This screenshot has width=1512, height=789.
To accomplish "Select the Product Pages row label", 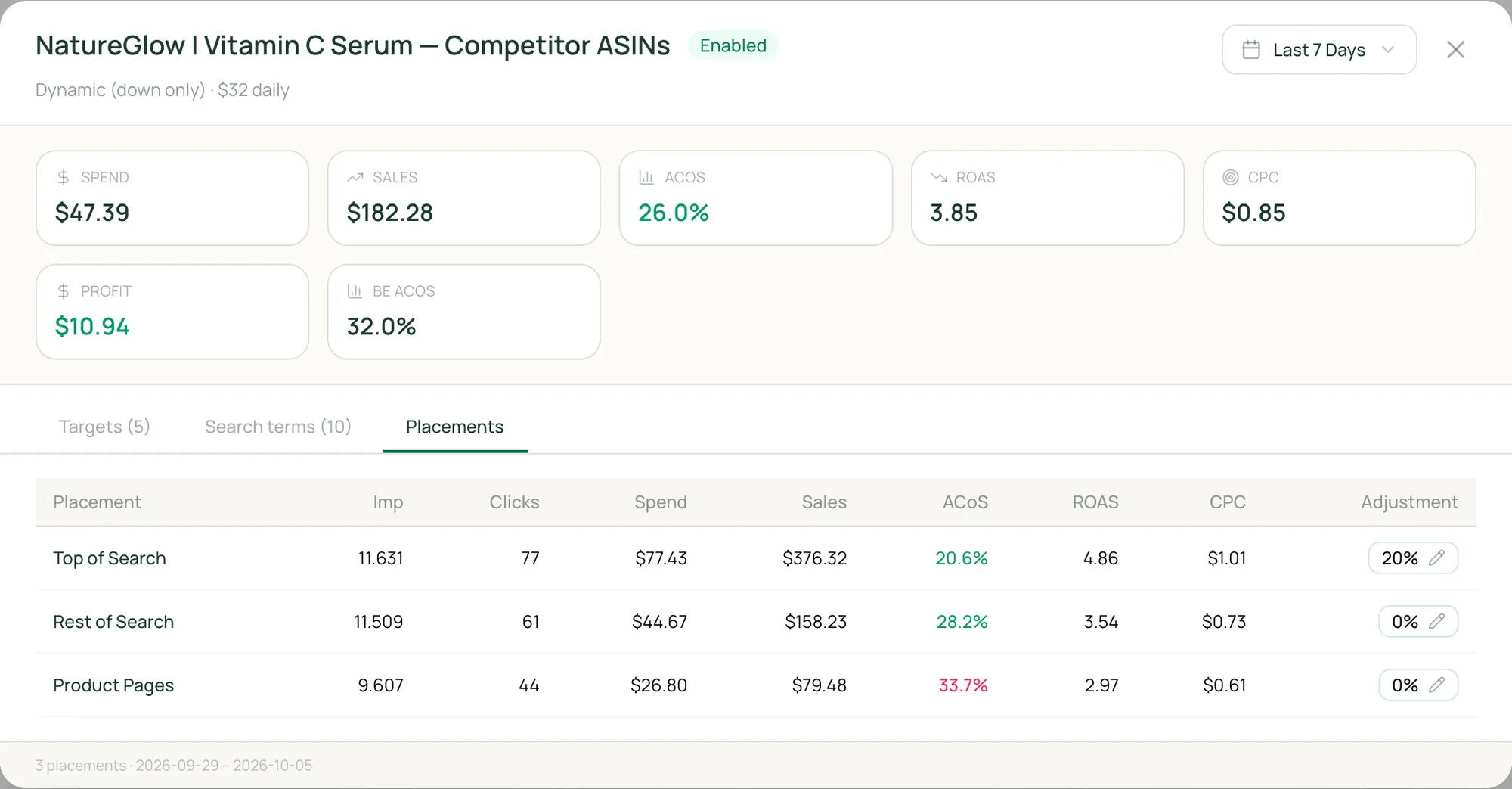I will [113, 685].
